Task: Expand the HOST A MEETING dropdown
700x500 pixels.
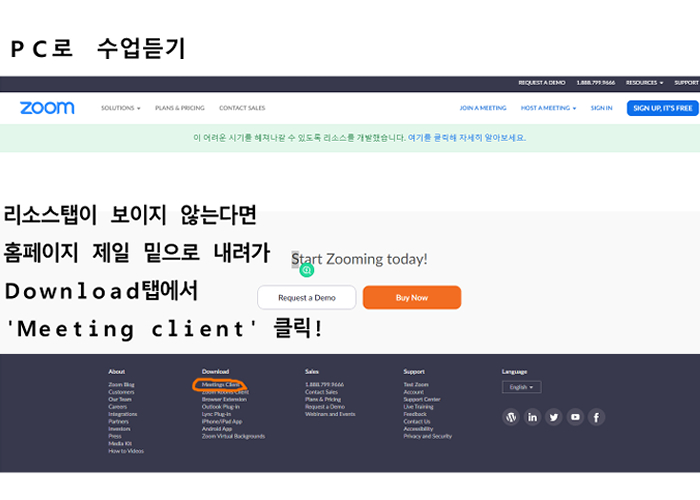Action: pos(548,108)
